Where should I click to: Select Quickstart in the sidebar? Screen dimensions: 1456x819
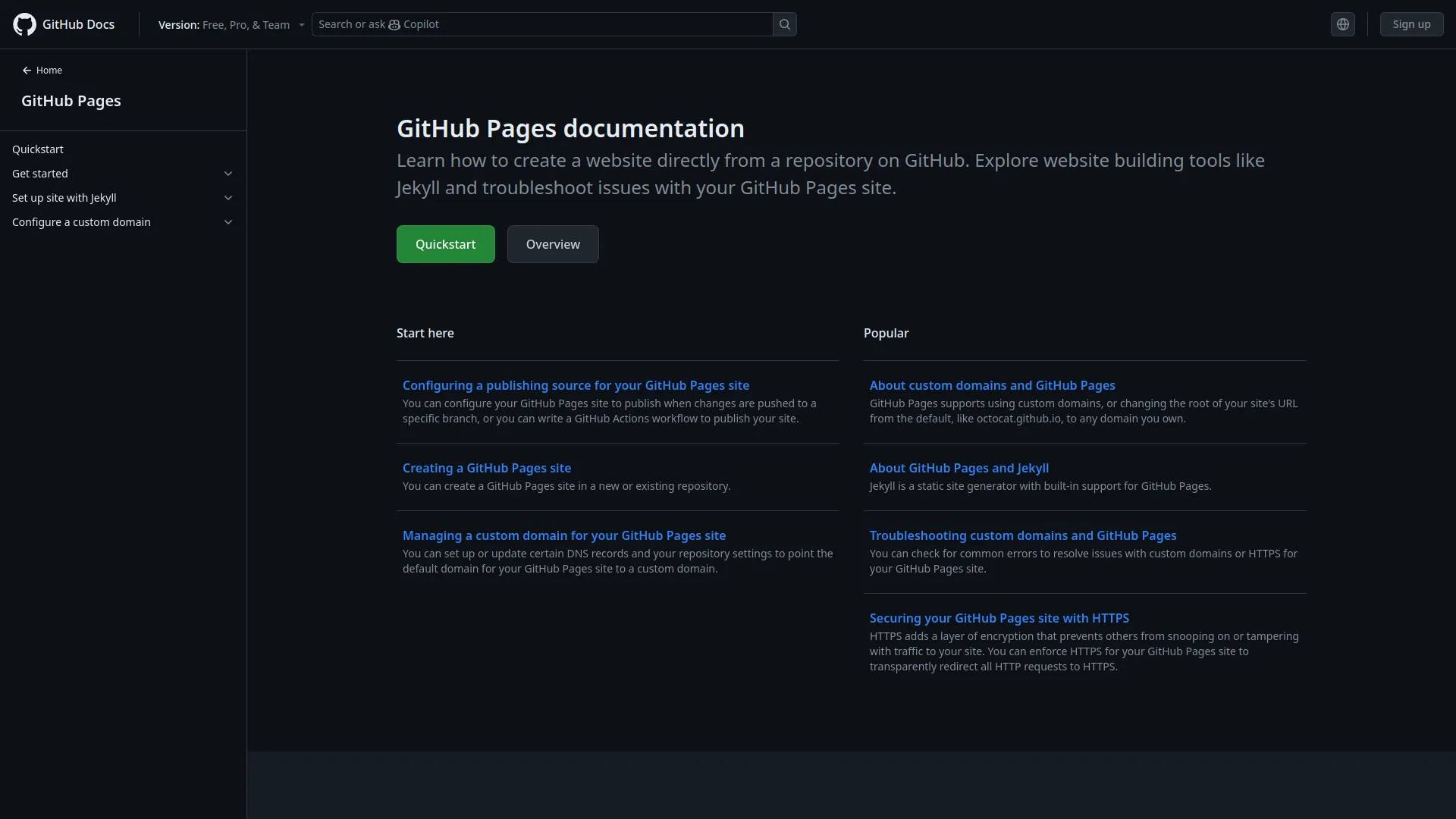[x=38, y=149]
